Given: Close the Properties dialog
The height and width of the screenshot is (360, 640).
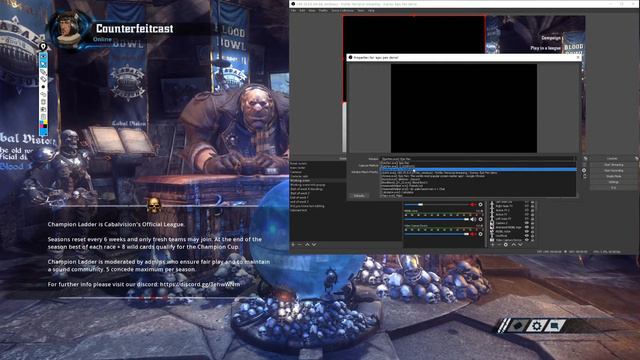Looking at the screenshot, I should [578, 58].
